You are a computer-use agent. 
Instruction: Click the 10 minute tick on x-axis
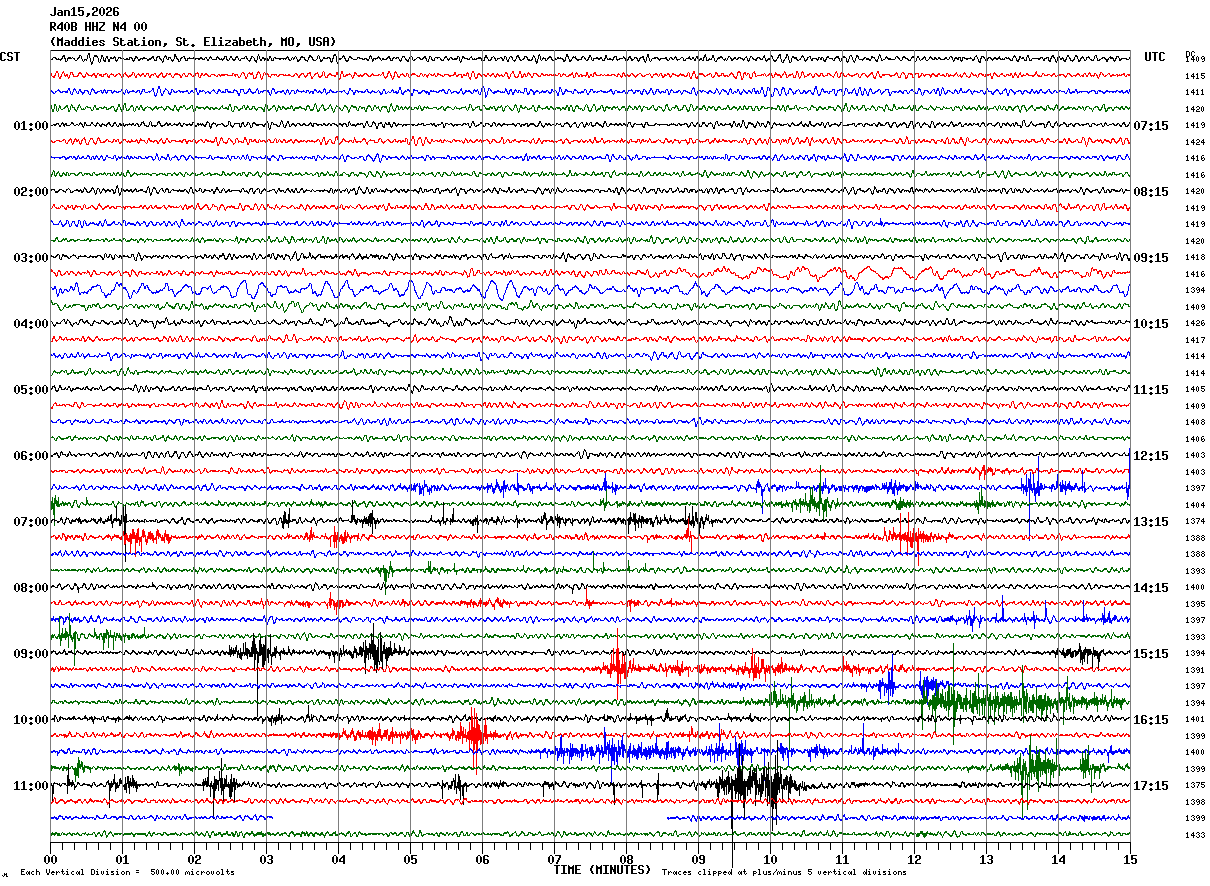click(770, 859)
